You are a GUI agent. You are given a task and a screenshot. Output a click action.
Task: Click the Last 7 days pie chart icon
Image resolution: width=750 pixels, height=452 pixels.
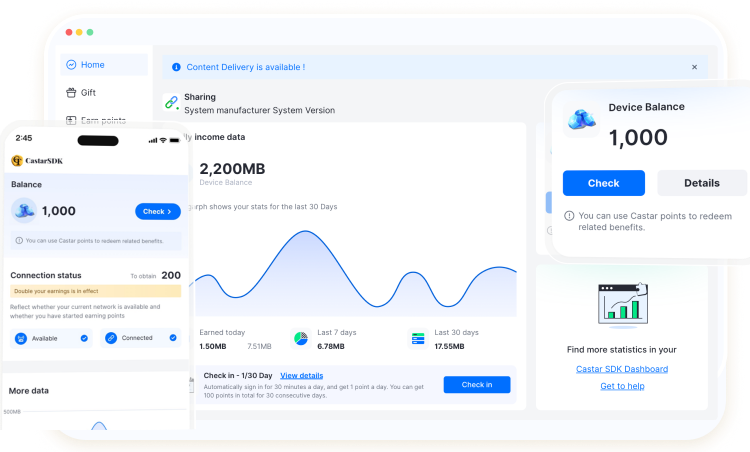[x=301, y=339]
